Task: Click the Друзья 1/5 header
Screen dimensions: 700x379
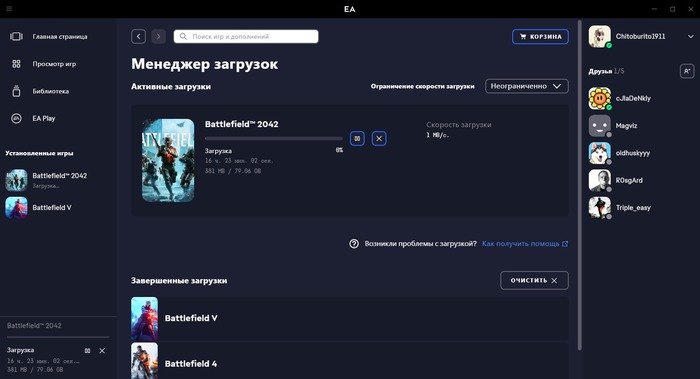Action: (606, 71)
